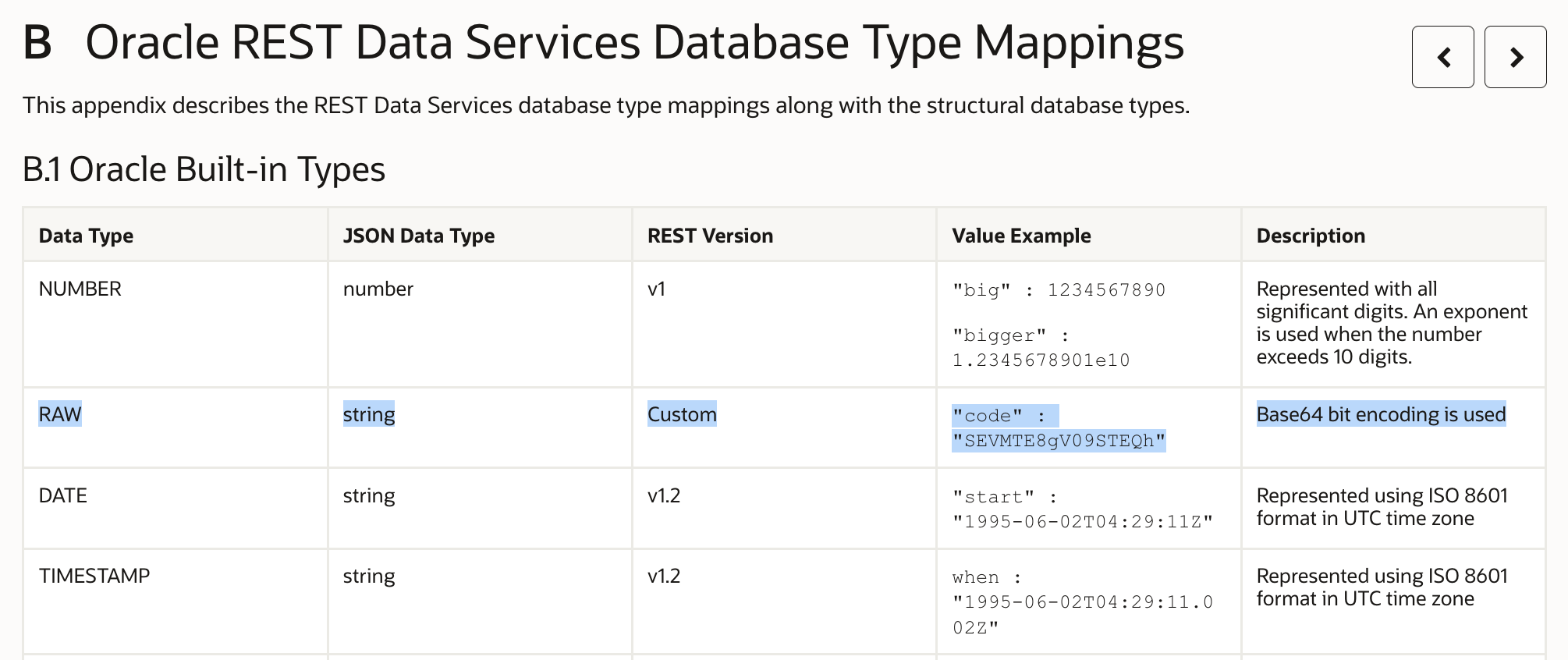Click the '"SEVMTE8gV09STEQh"' example value
The height and width of the screenshot is (660, 1568).
click(1059, 441)
